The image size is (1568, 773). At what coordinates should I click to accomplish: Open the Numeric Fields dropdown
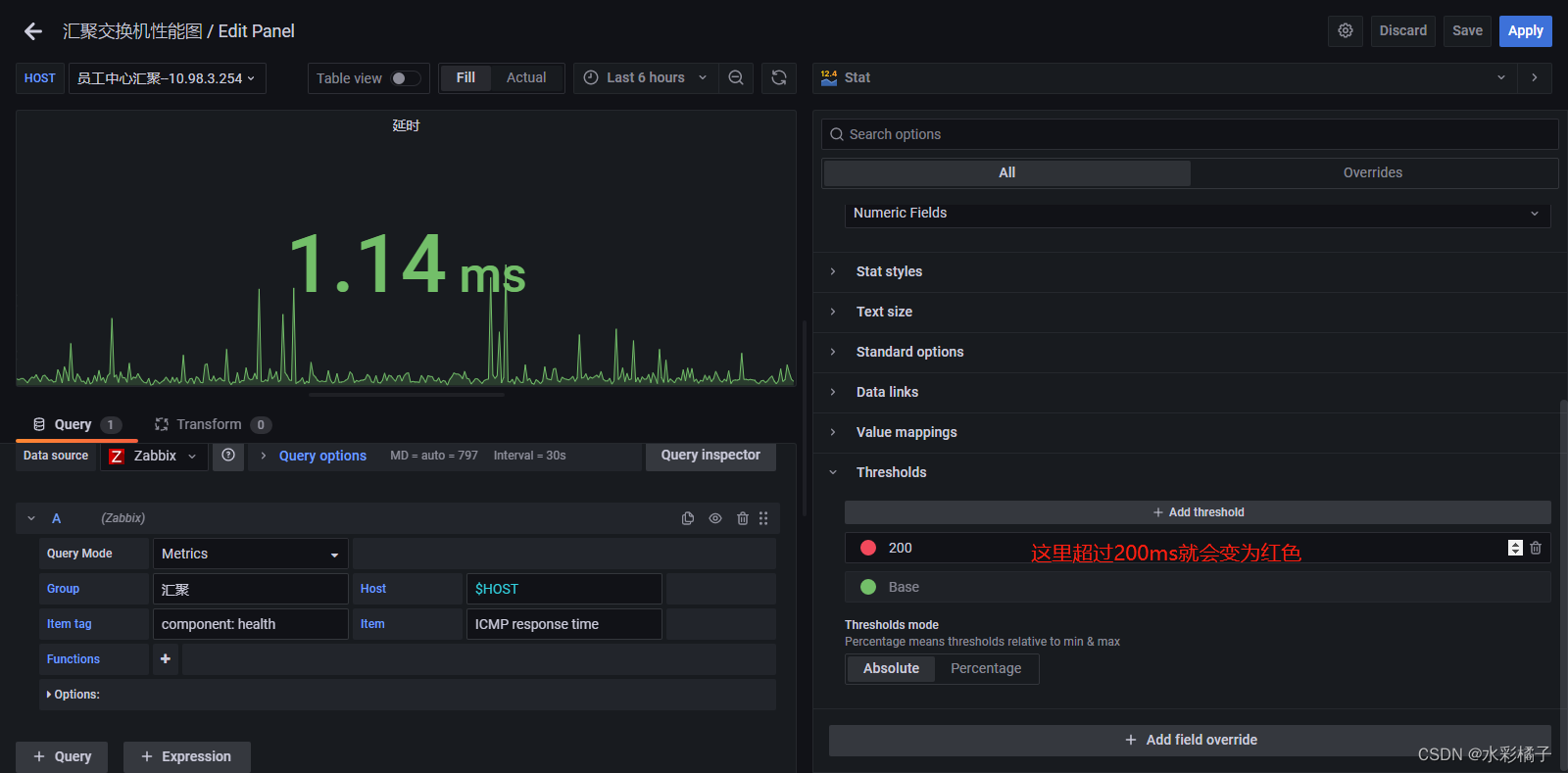click(x=1198, y=213)
